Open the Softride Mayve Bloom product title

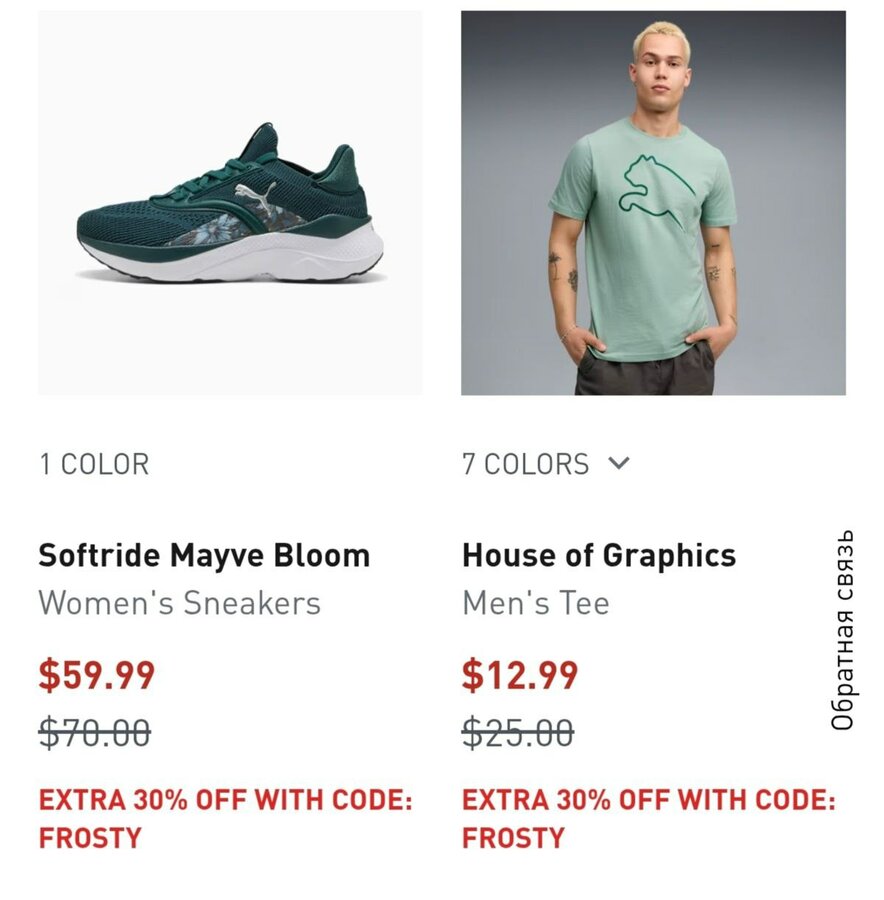(x=204, y=555)
